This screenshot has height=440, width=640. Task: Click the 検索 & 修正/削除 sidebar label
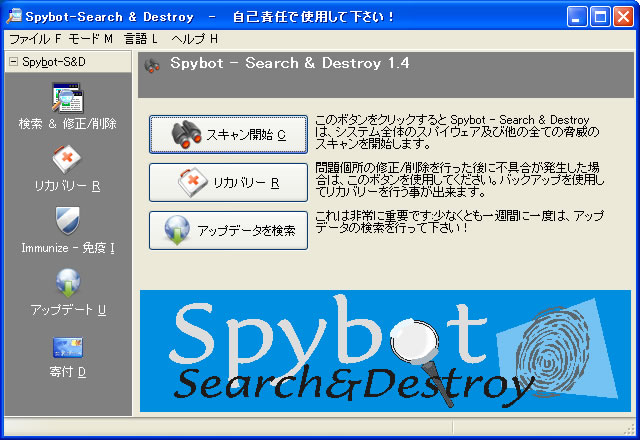pyautogui.click(x=67, y=123)
